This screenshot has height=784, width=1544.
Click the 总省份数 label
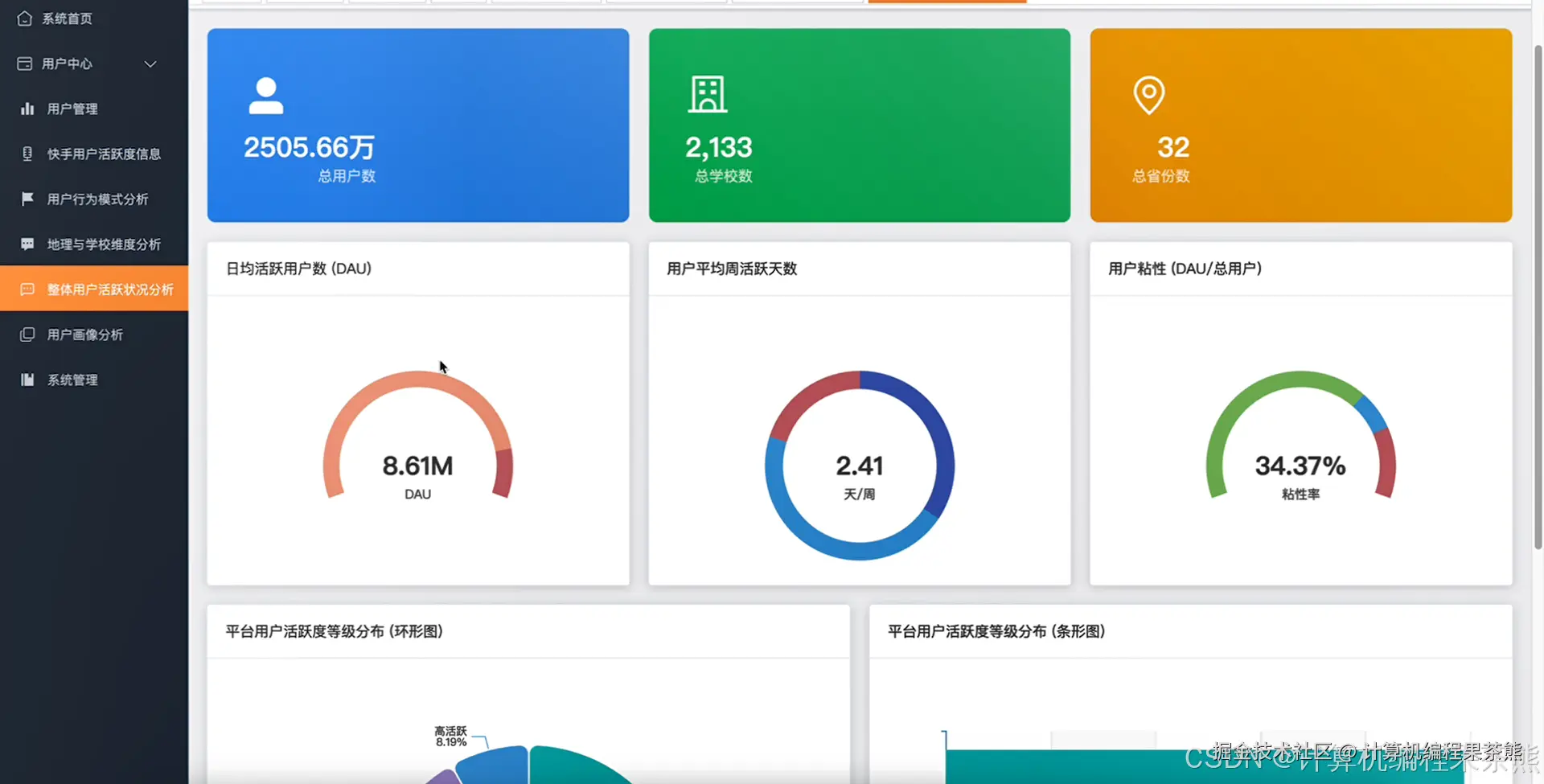(x=1161, y=176)
